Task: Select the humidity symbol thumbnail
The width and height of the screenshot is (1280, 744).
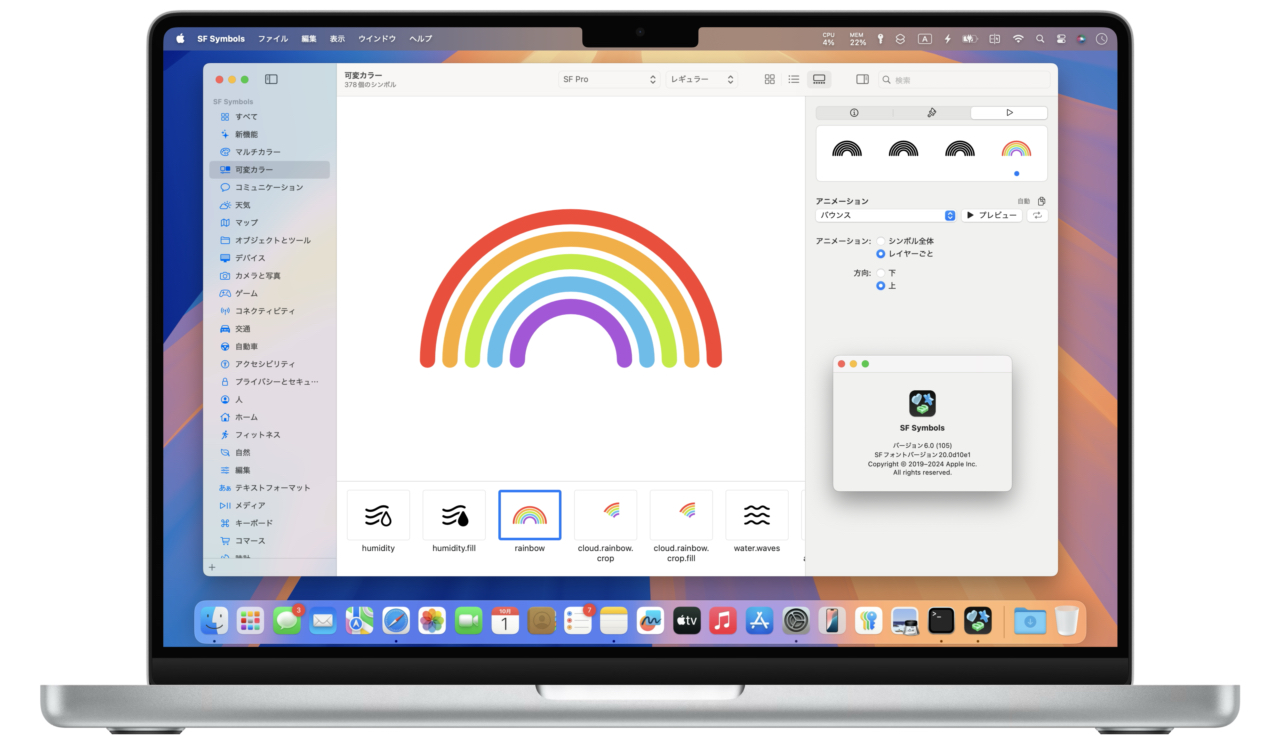Action: (x=378, y=515)
